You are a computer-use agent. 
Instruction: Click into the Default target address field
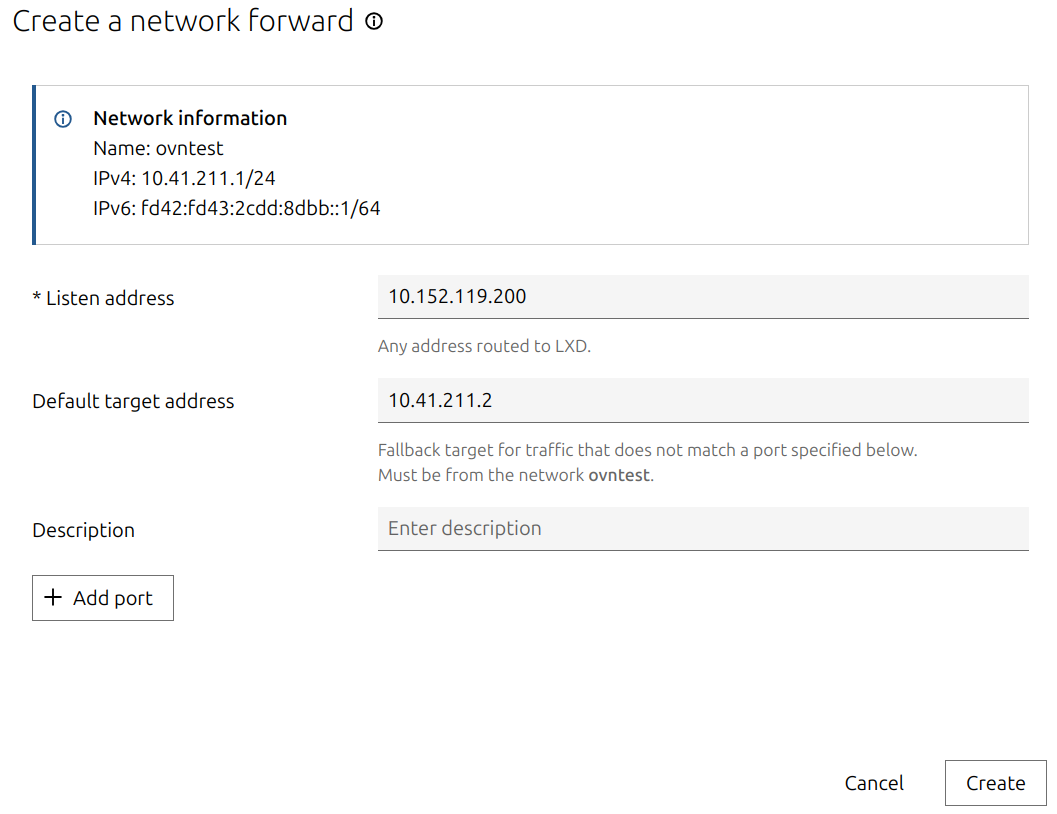702,400
